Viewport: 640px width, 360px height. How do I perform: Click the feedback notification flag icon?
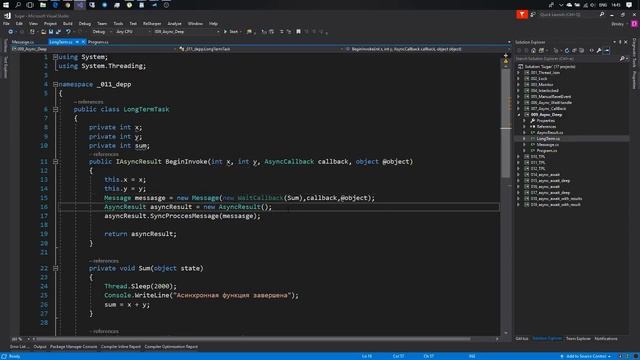[522, 14]
